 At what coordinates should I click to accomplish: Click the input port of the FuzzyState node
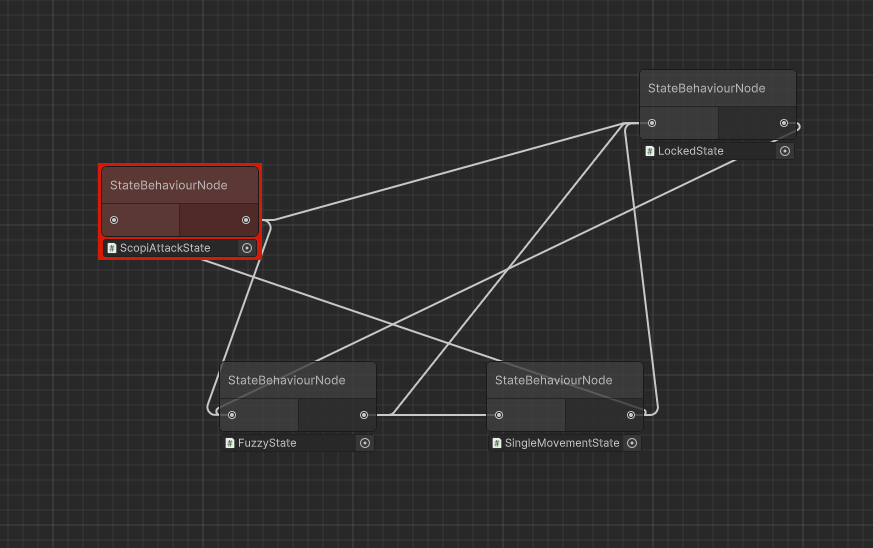(232, 415)
